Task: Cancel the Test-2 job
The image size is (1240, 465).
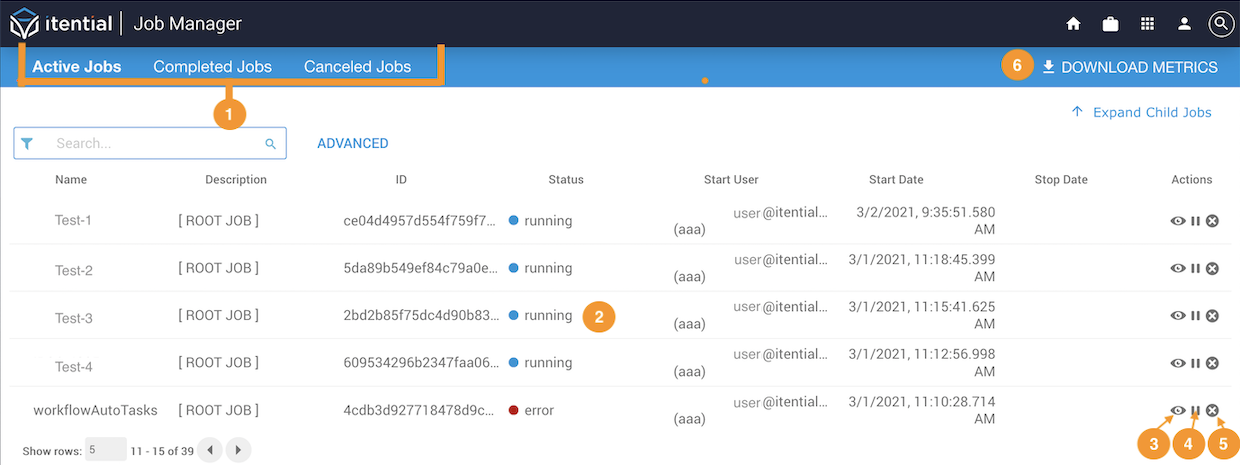Action: (x=1212, y=268)
